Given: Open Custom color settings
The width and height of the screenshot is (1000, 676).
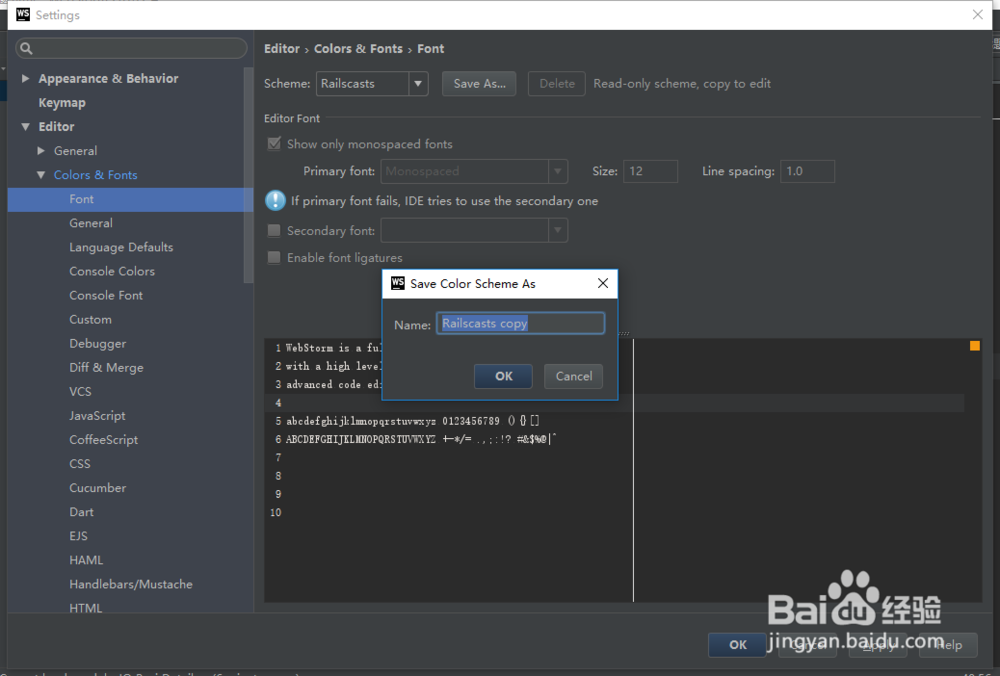Looking at the screenshot, I should click(91, 320).
